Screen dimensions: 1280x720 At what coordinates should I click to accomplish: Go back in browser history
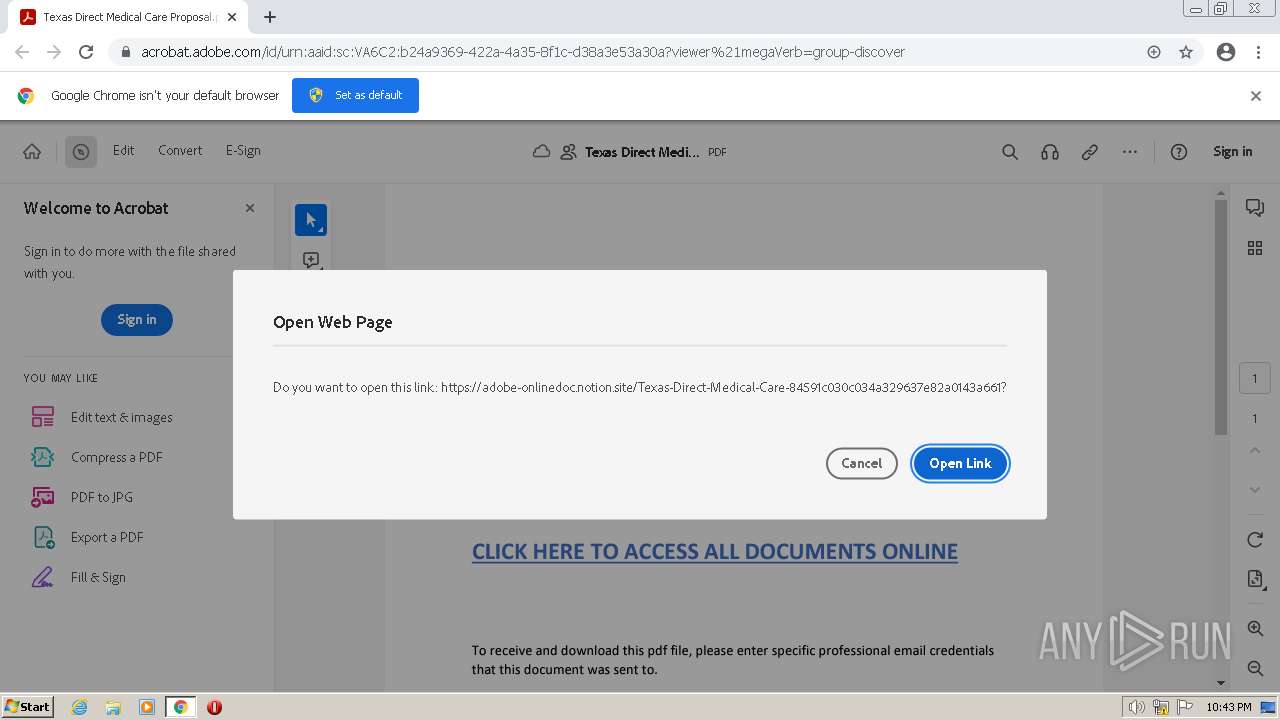[22, 52]
